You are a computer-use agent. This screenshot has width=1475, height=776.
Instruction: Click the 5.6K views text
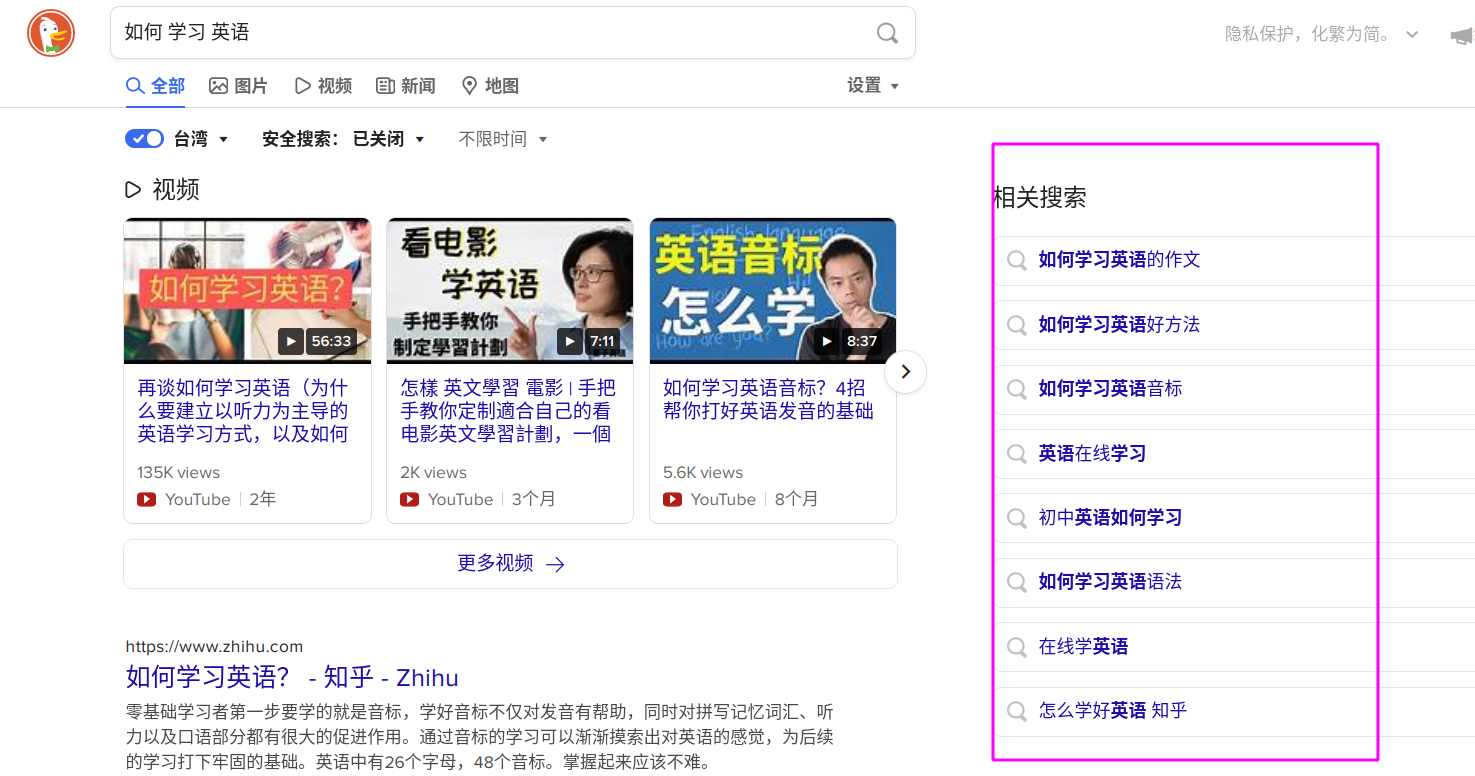pos(703,473)
